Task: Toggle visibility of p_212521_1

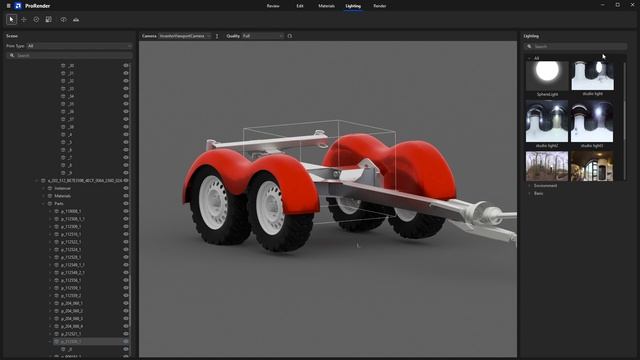Action: (x=126, y=334)
